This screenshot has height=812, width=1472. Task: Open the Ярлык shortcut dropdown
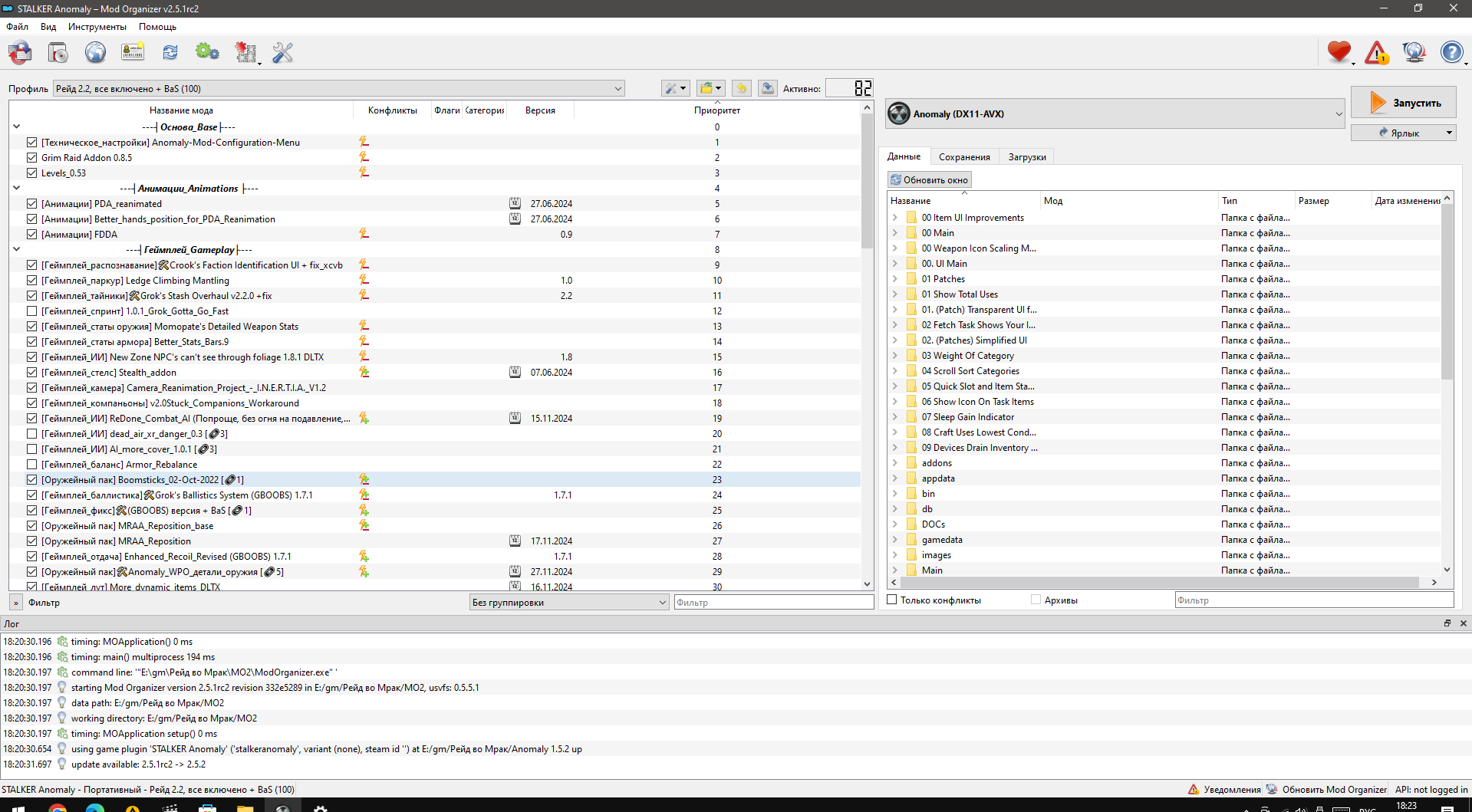pyautogui.click(x=1403, y=133)
